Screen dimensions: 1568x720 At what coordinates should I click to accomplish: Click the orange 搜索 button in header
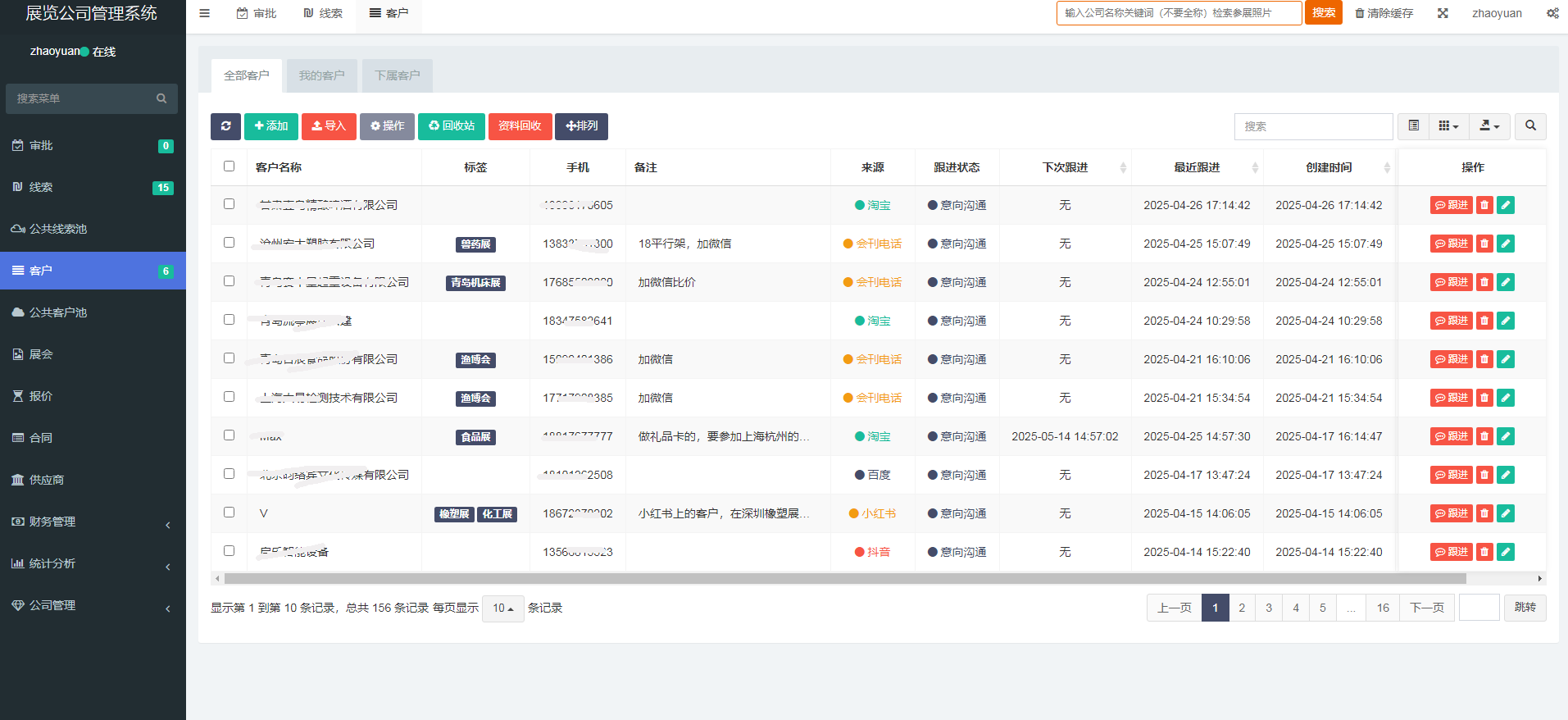(1323, 13)
